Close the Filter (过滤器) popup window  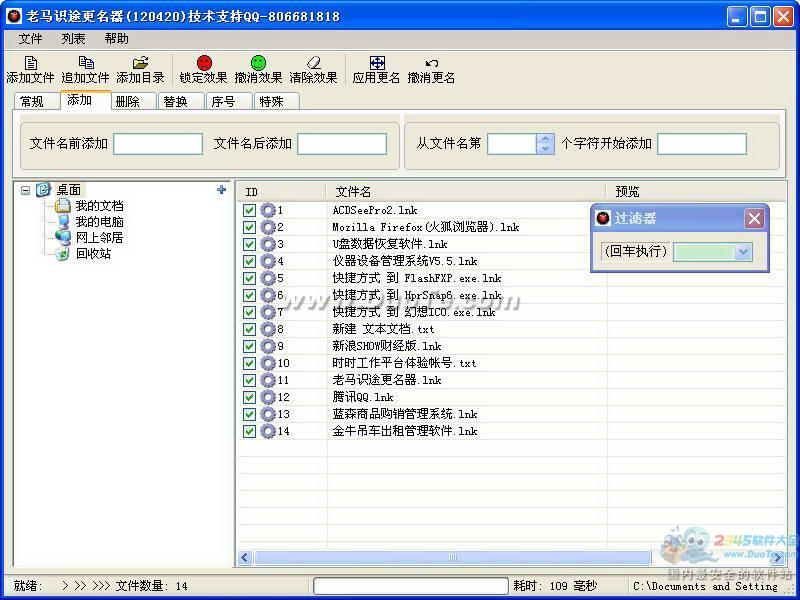754,219
